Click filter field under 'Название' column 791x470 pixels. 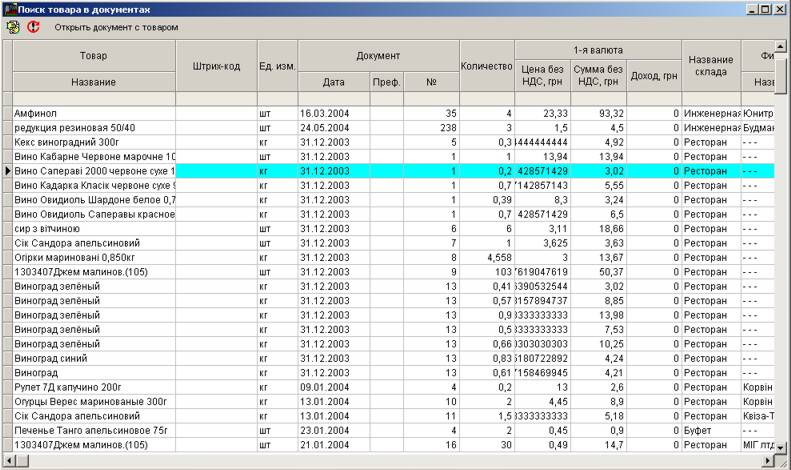point(94,99)
